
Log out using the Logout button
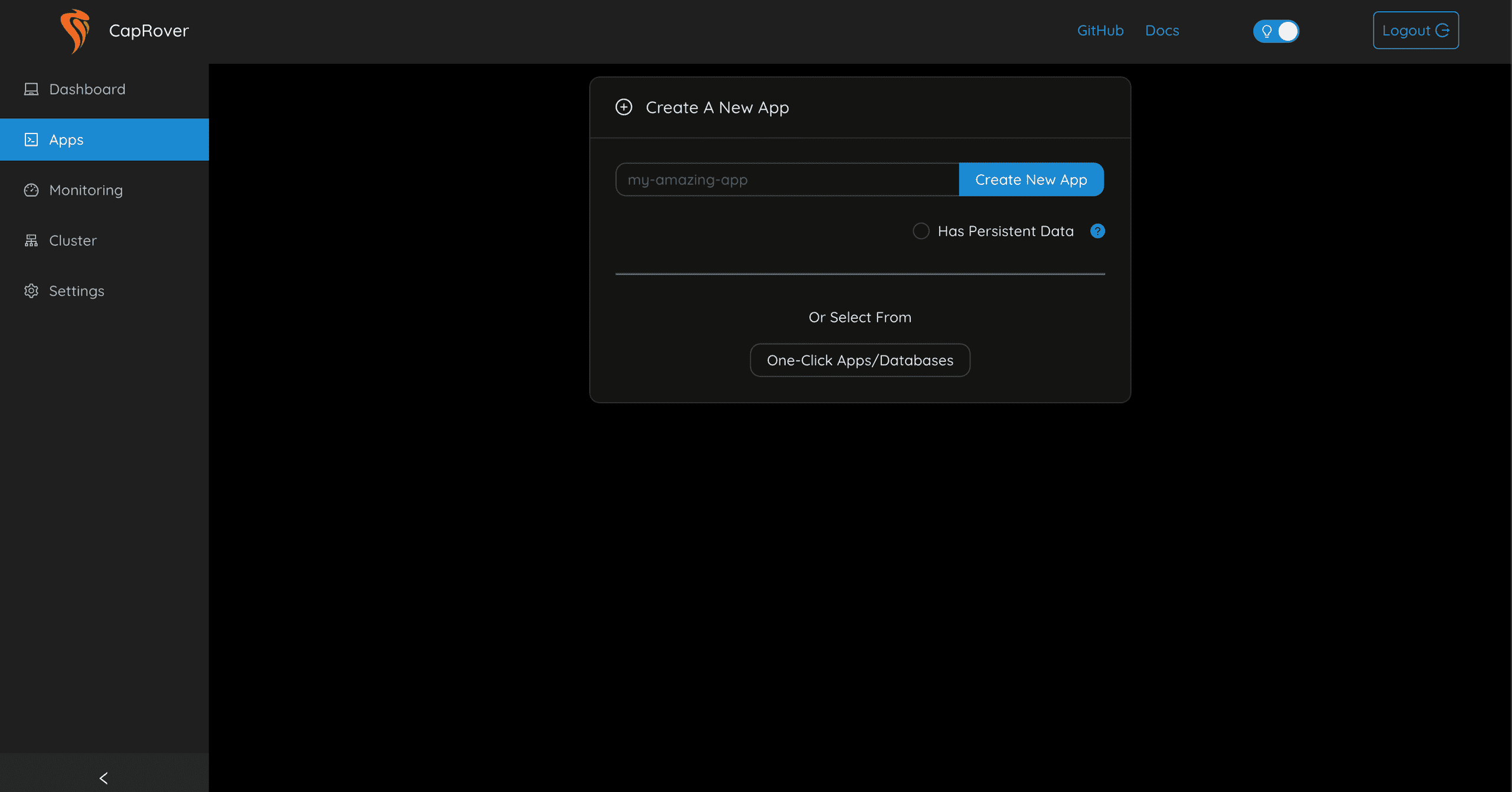click(x=1415, y=31)
